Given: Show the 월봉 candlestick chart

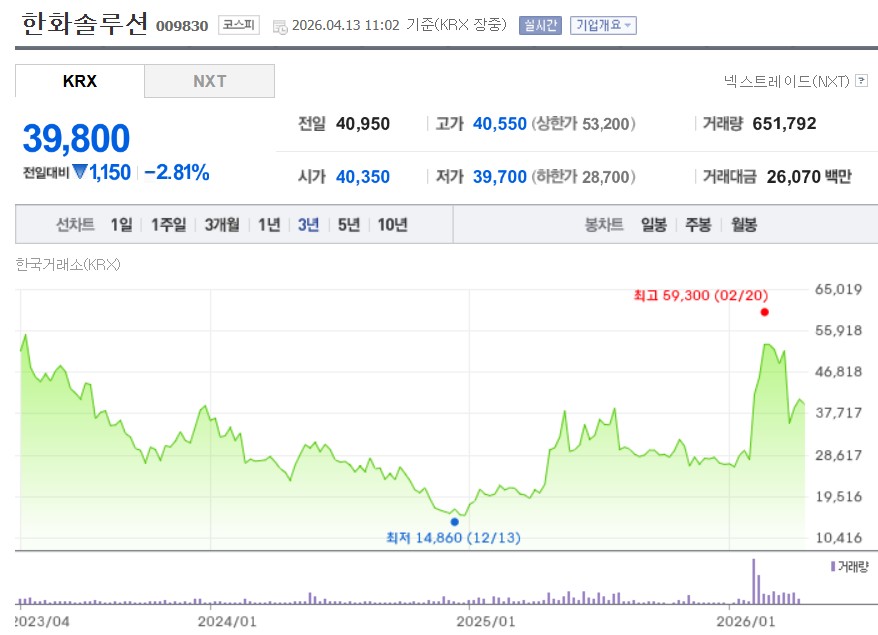Looking at the screenshot, I should click(x=744, y=225).
